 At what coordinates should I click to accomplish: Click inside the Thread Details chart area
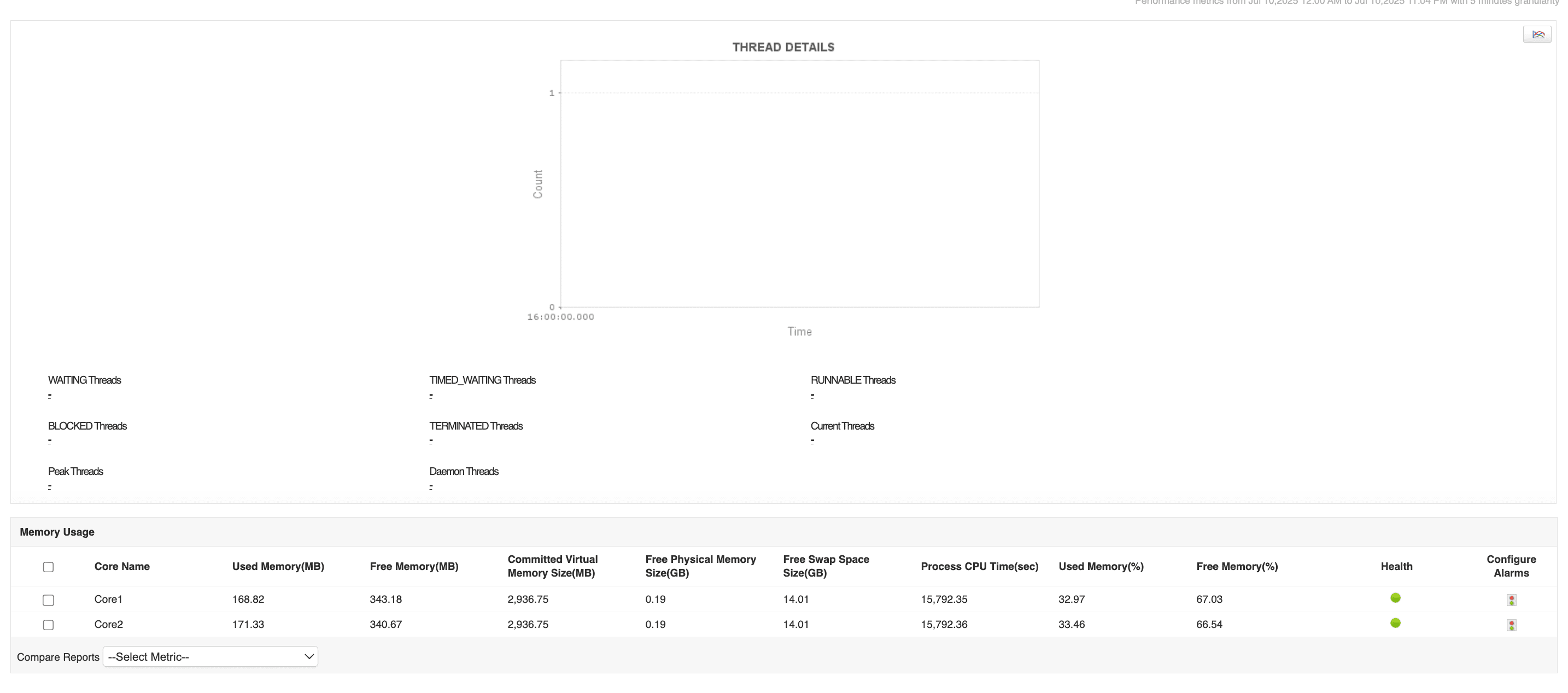[x=799, y=184]
